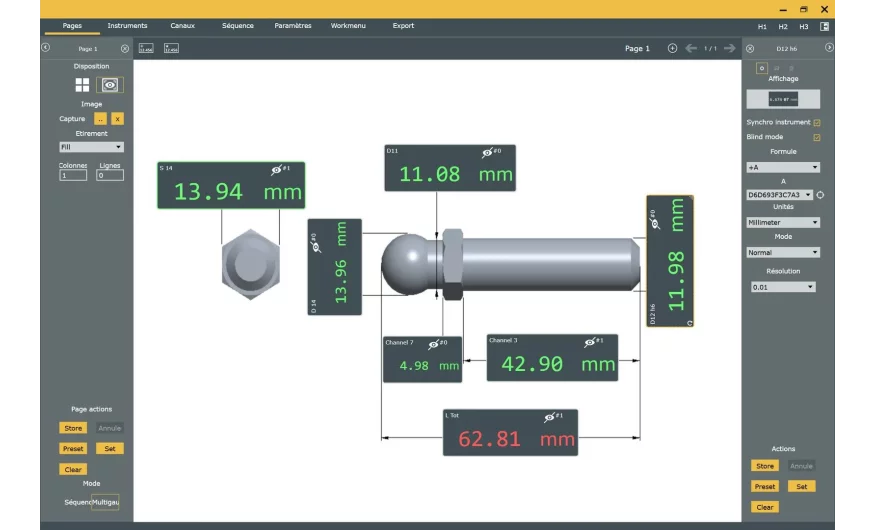Add a new page with plus icon
Screen dimensions: 876x530
tap(673, 49)
